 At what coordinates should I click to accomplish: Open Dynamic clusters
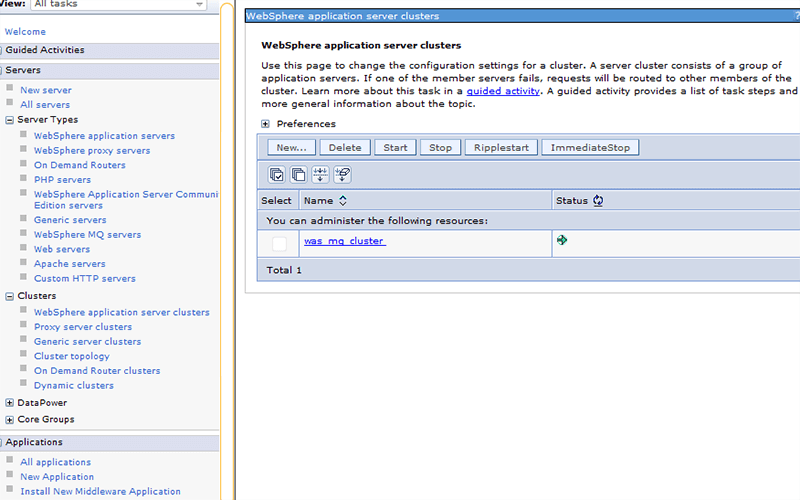(73, 385)
